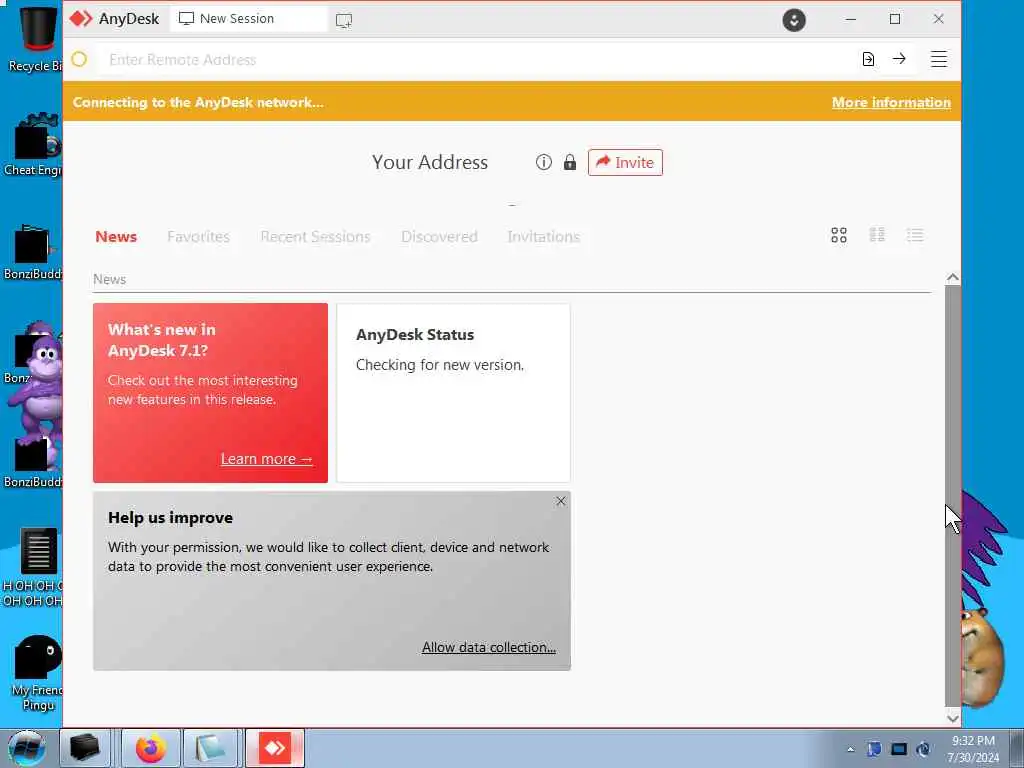
Task: Select small tiles view icon
Action: [877, 234]
